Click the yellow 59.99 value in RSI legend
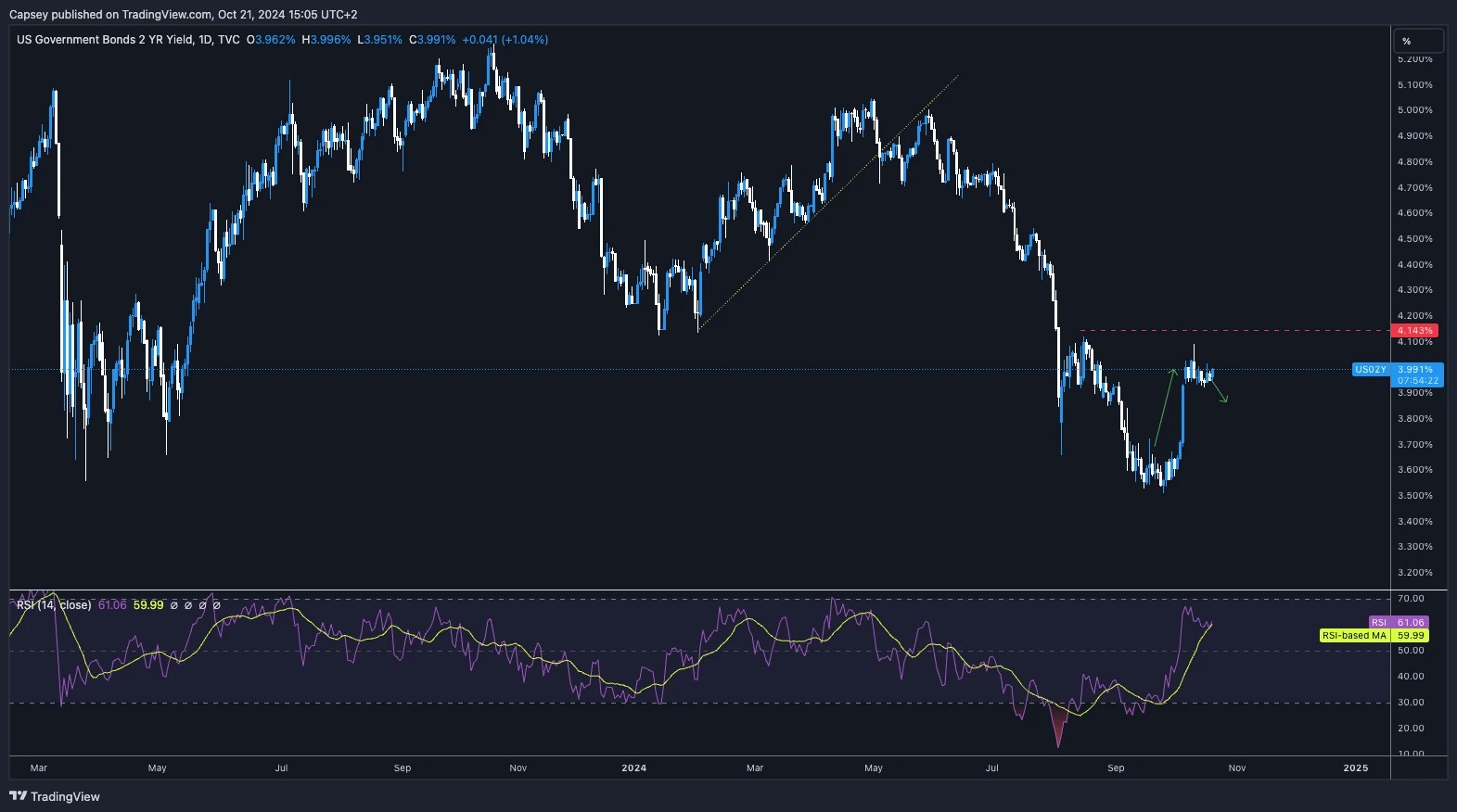1457x812 pixels. coord(148,605)
